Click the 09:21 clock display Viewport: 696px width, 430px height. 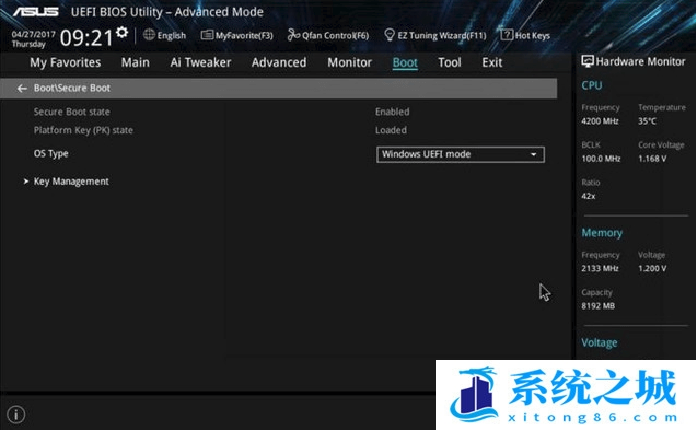click(x=87, y=38)
